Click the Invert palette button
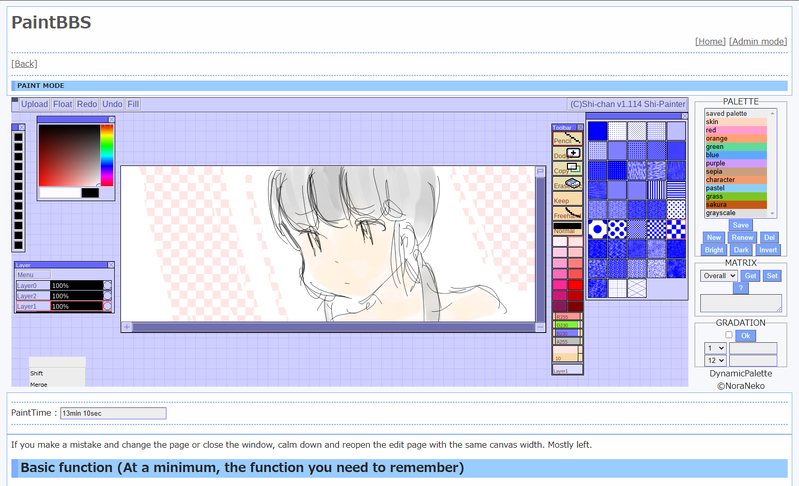 pos(768,250)
